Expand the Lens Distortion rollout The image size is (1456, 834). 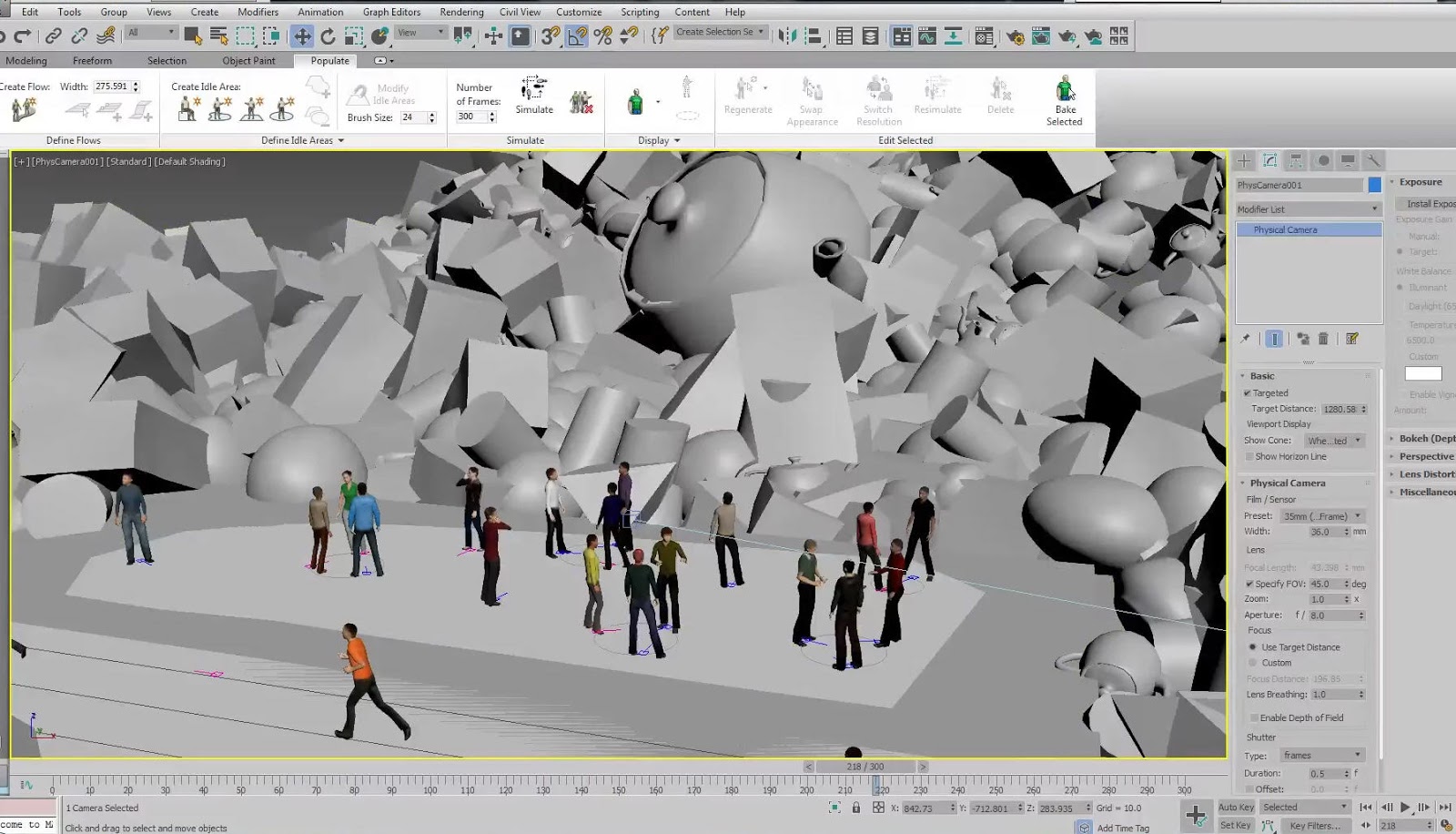[x=1423, y=474]
